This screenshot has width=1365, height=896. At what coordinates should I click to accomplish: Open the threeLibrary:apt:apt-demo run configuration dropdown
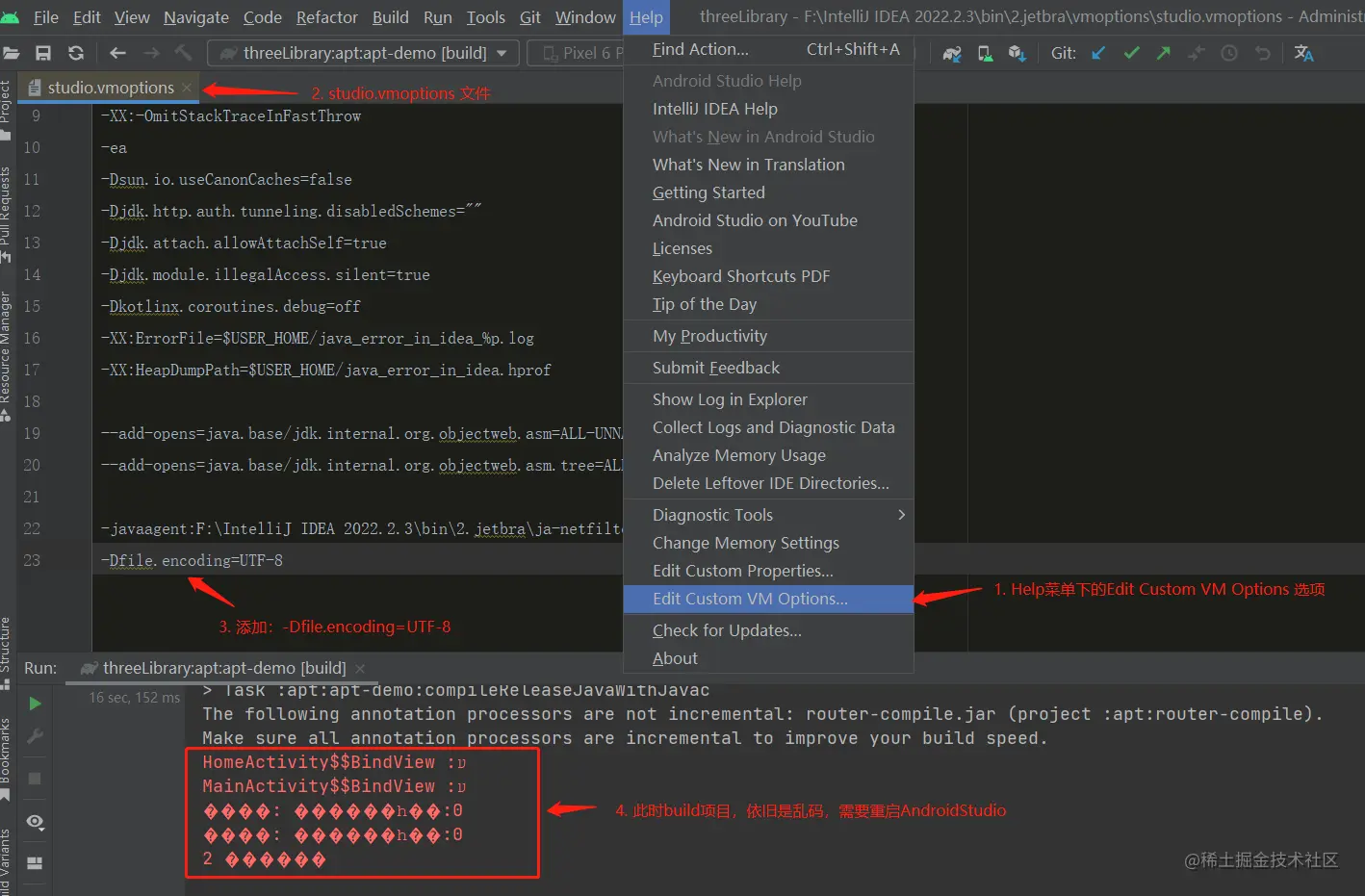pos(364,53)
